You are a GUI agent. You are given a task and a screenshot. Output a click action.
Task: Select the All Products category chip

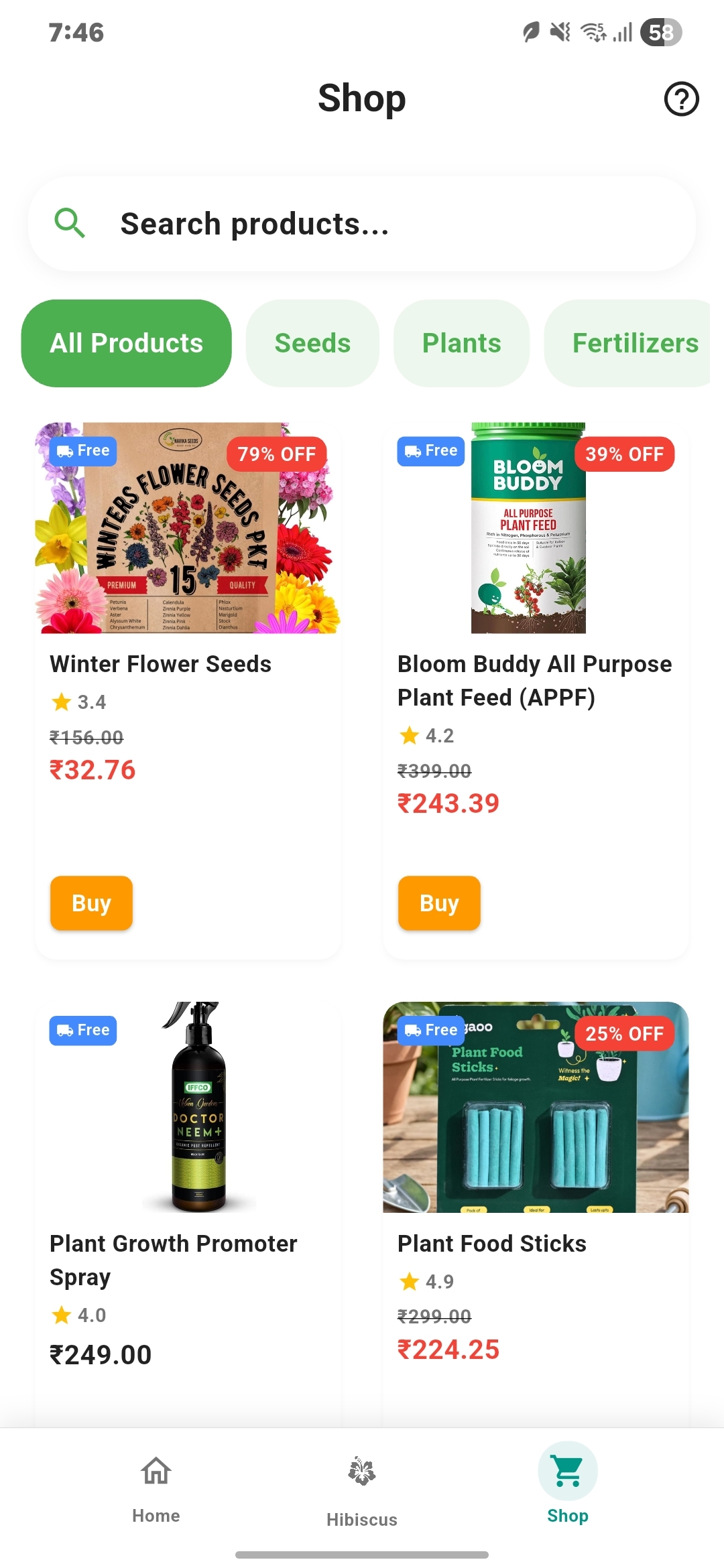pyautogui.click(x=127, y=343)
